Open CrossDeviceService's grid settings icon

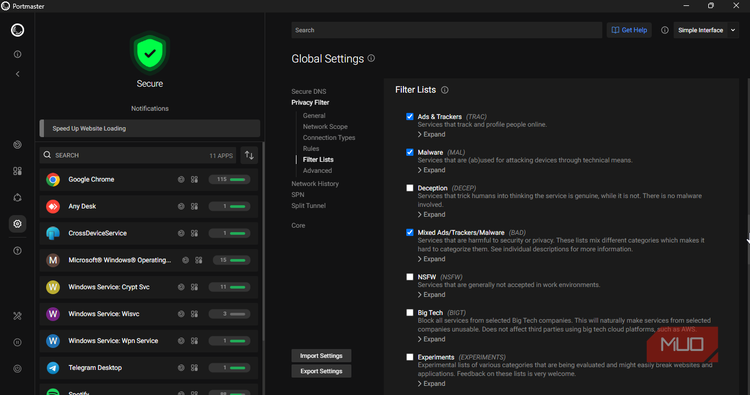[x=194, y=233]
